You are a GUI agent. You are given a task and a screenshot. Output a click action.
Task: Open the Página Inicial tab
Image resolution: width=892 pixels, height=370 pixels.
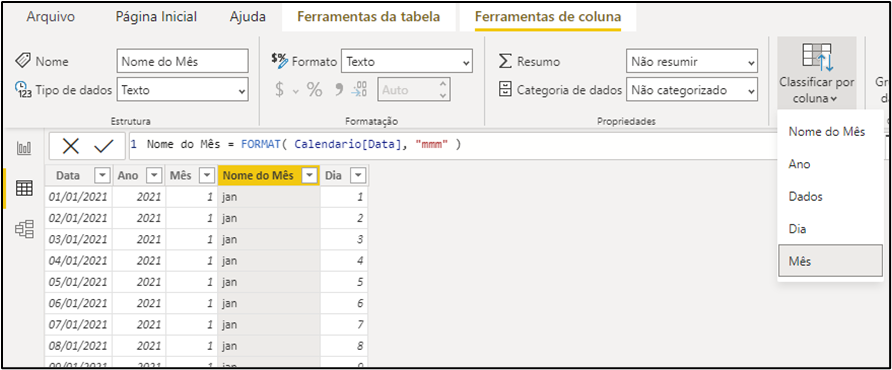coord(156,17)
